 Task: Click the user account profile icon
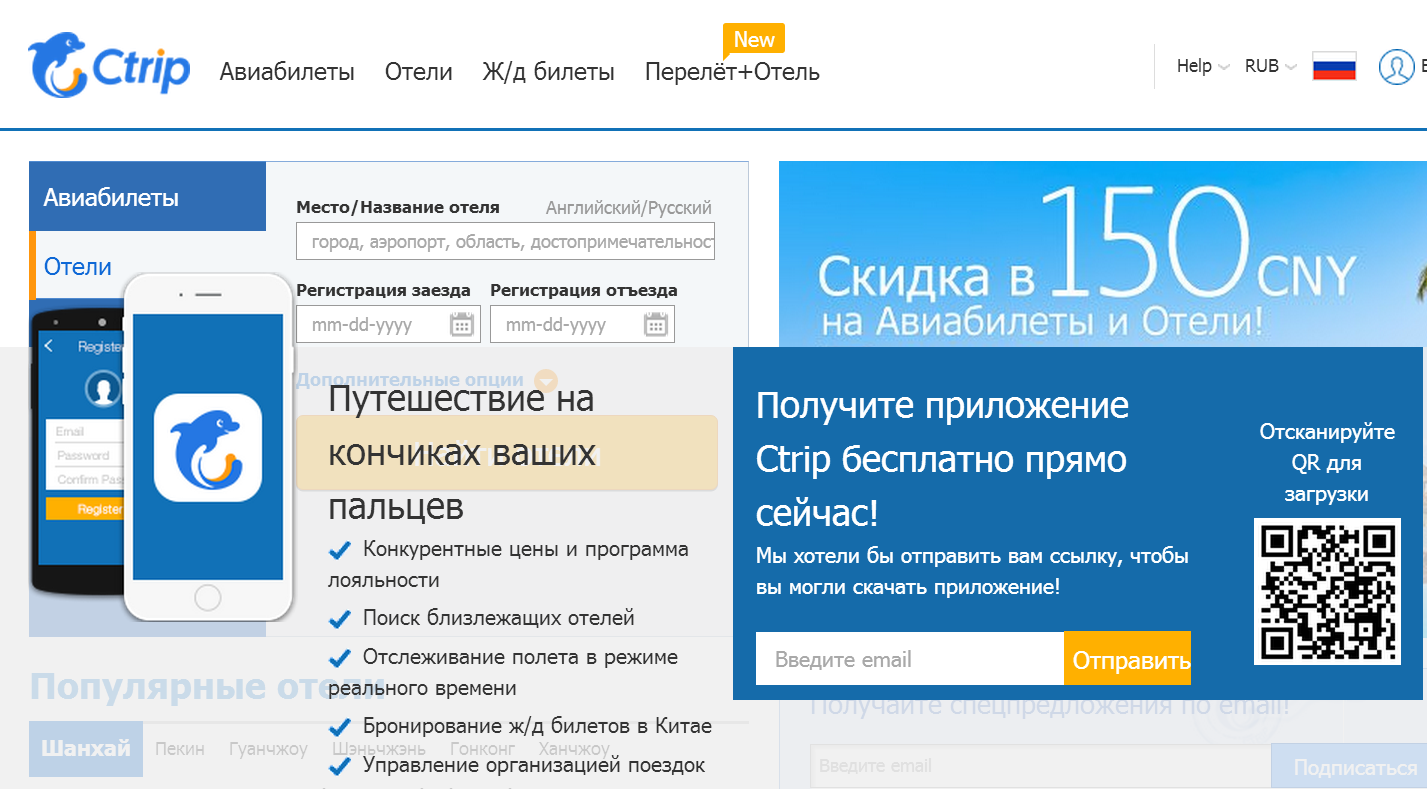click(x=1396, y=67)
